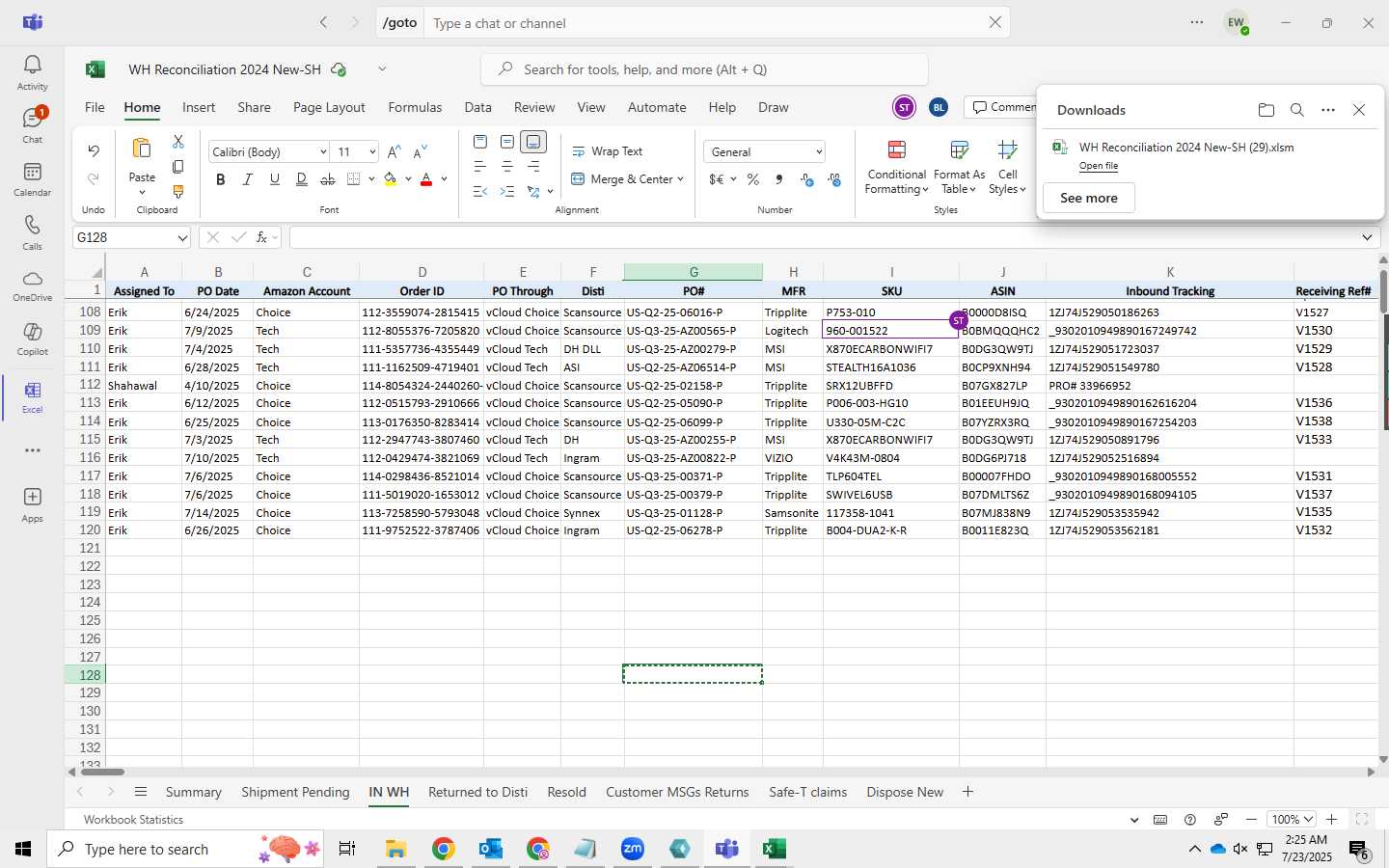Screen dimensions: 1389x868
Task: Decrease cell indent
Action: click(x=480, y=192)
